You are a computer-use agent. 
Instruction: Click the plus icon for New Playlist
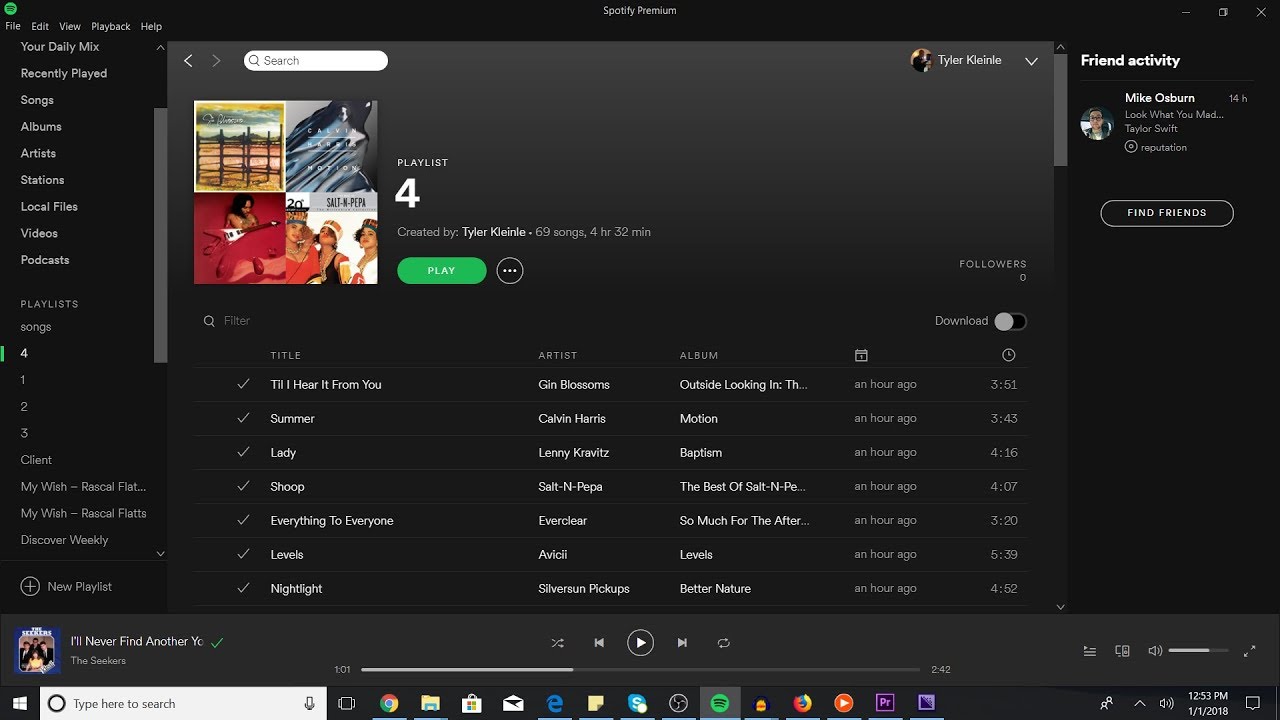point(31,587)
